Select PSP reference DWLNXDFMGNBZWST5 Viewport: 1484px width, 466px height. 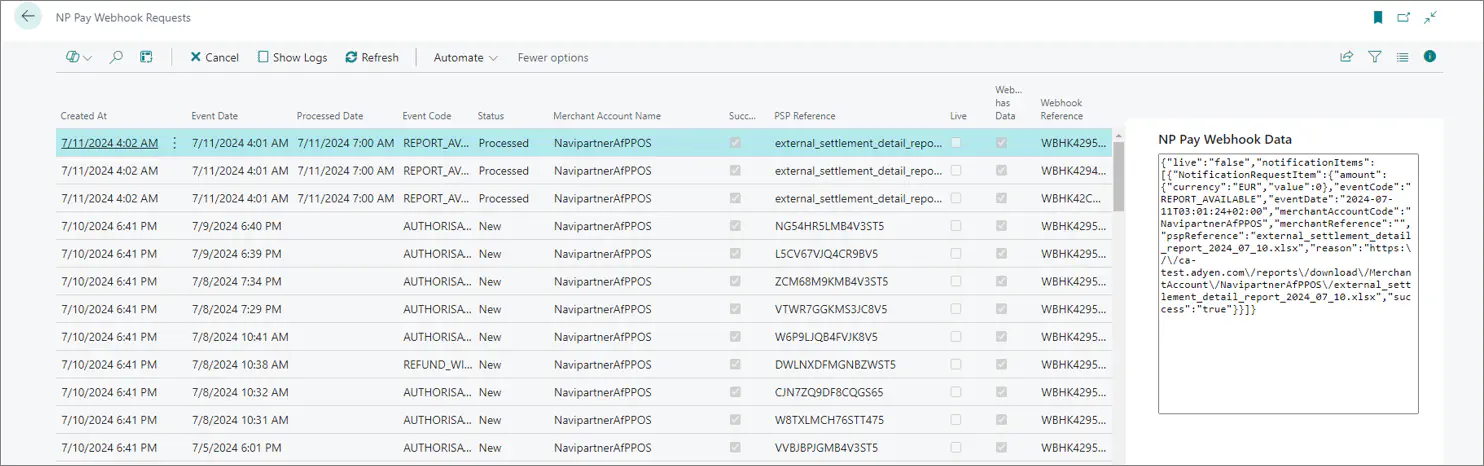tap(834, 364)
